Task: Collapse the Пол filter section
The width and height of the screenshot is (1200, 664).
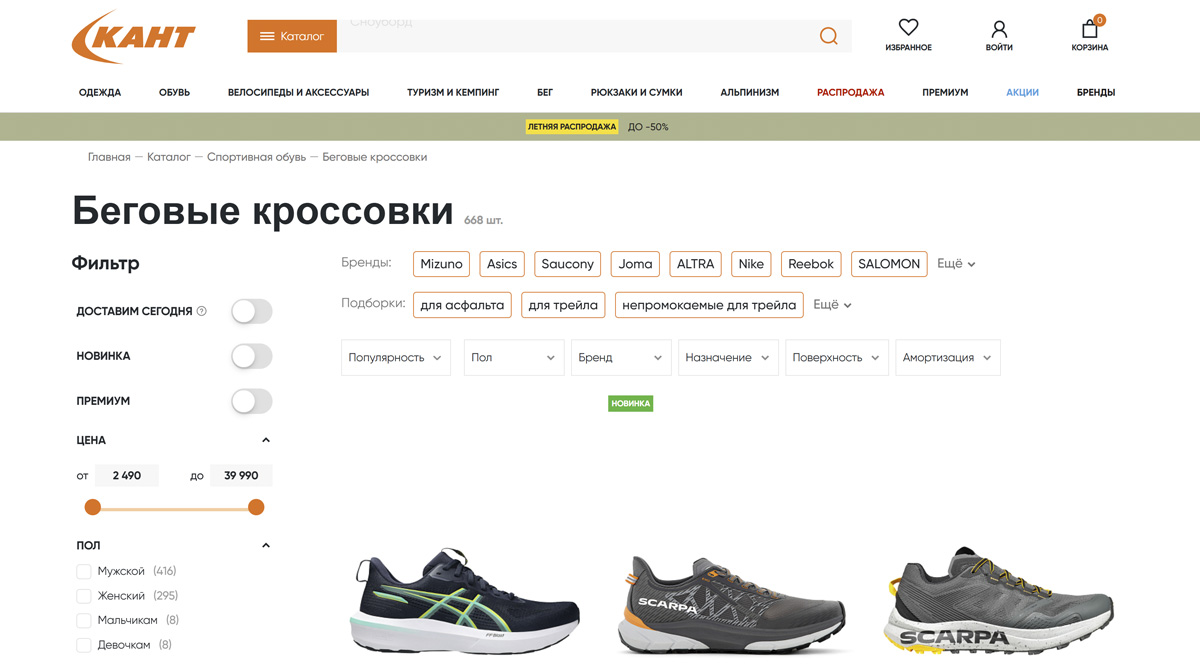Action: (266, 545)
